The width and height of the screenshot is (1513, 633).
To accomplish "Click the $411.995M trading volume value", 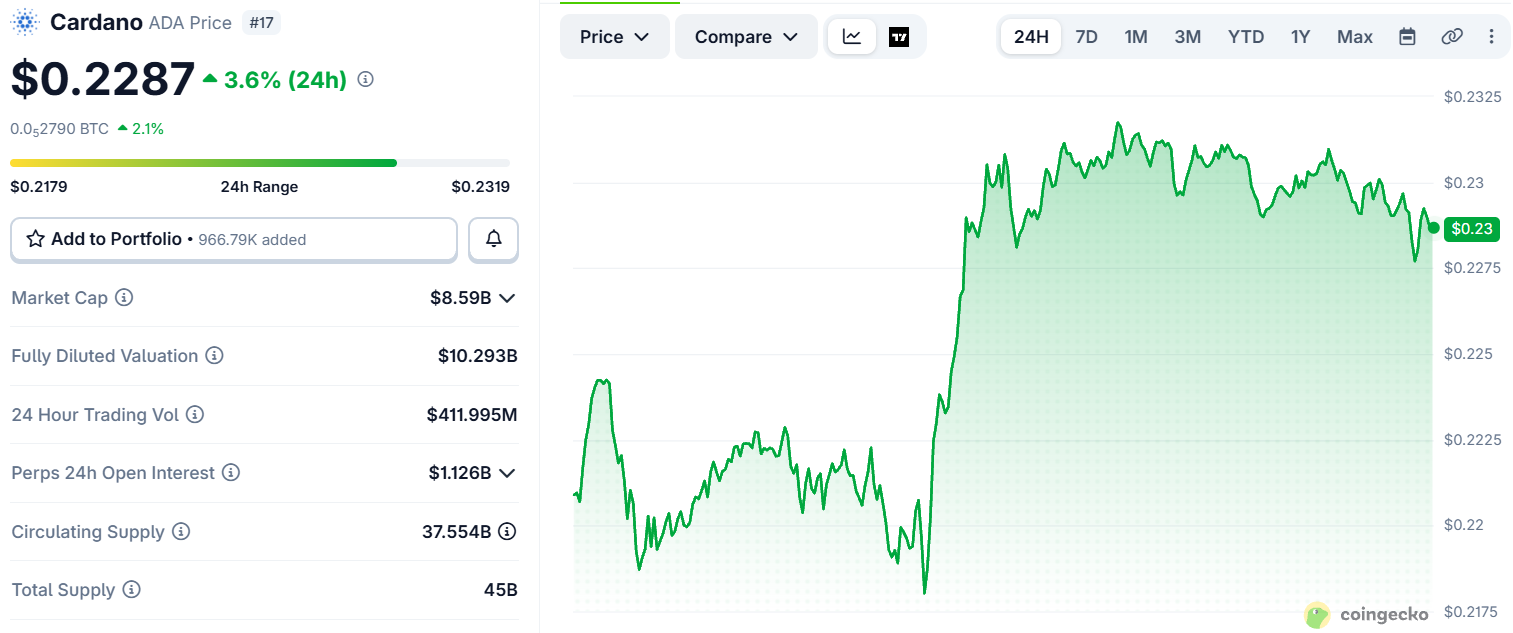I will point(472,414).
